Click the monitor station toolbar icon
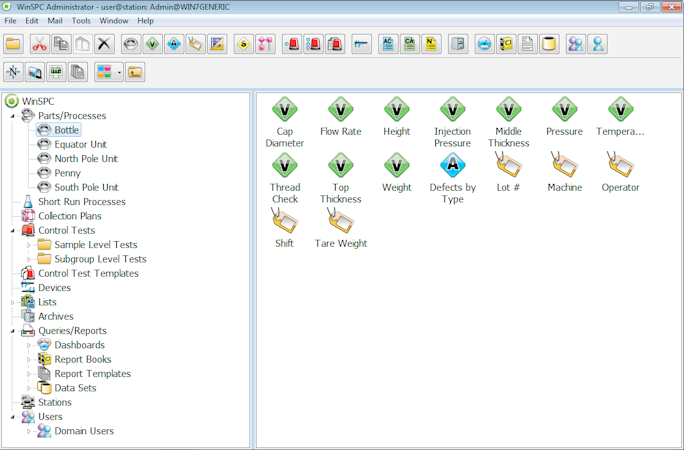 [x=56, y=72]
